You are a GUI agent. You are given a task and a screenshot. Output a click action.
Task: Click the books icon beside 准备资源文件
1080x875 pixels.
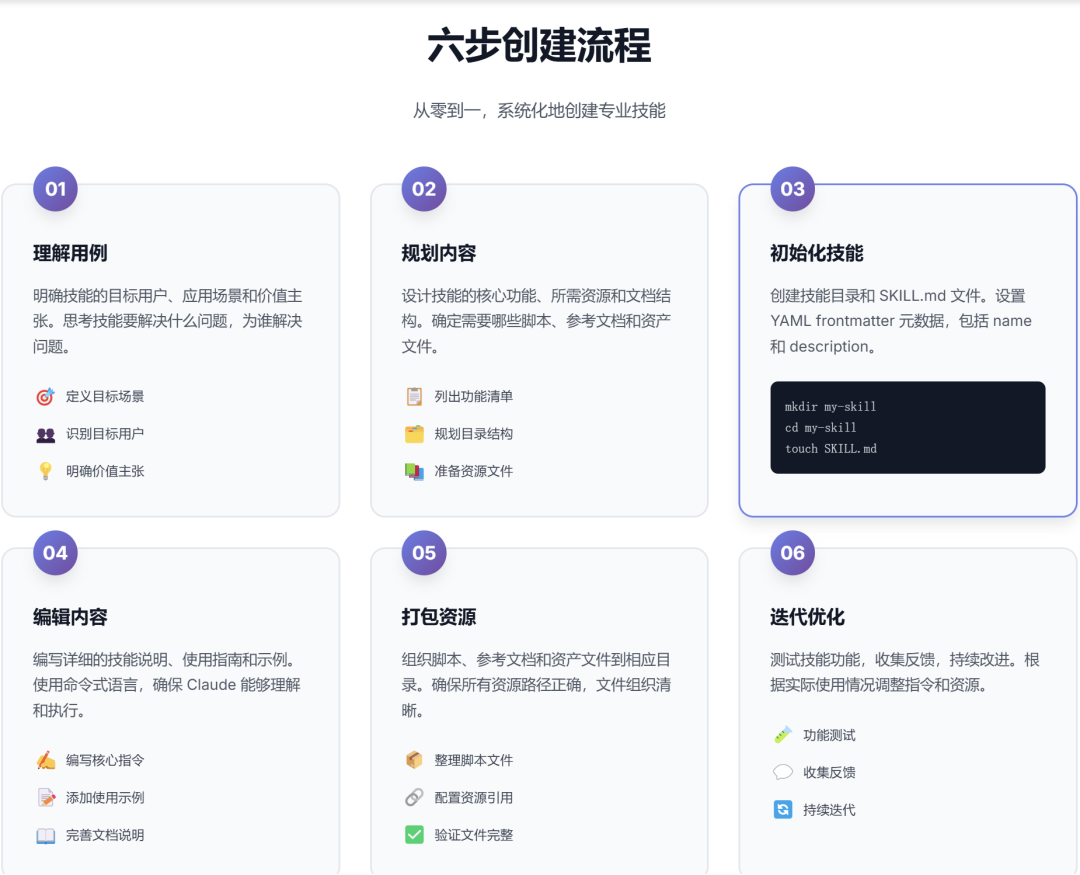point(414,471)
